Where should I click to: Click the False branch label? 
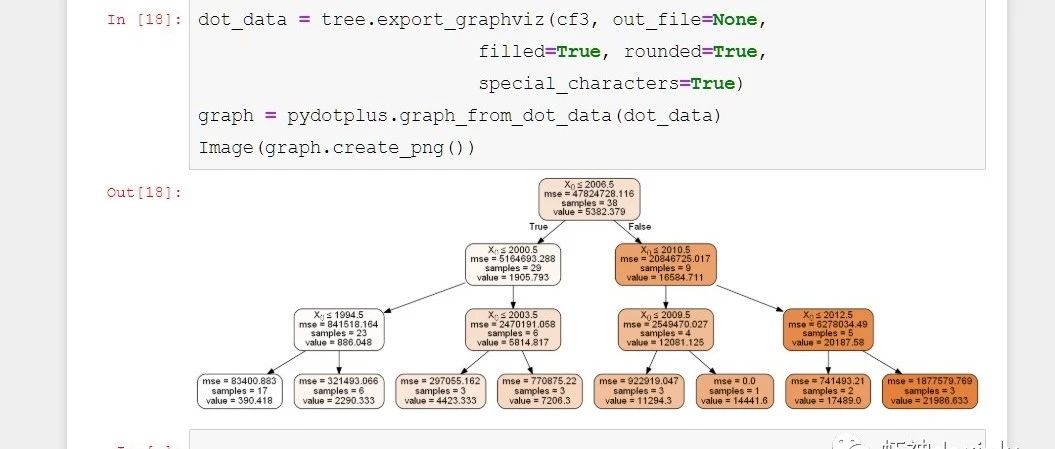coord(639,227)
